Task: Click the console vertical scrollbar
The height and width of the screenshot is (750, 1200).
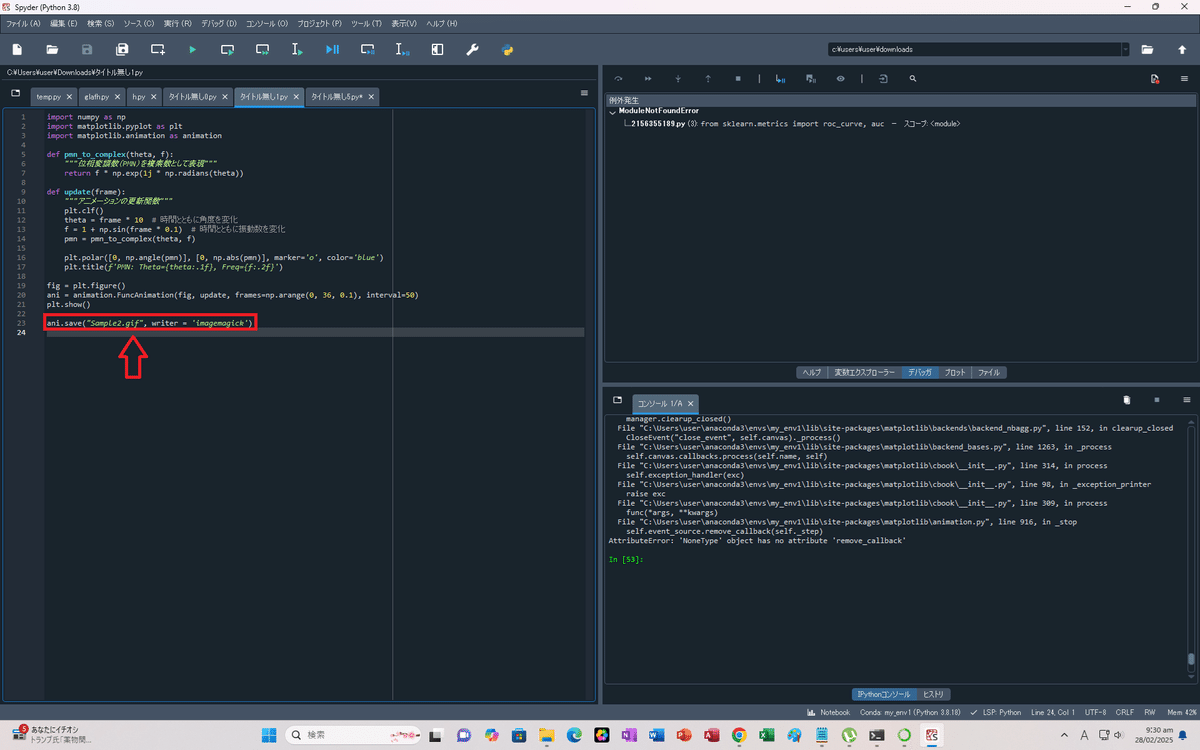Action: point(1190,547)
